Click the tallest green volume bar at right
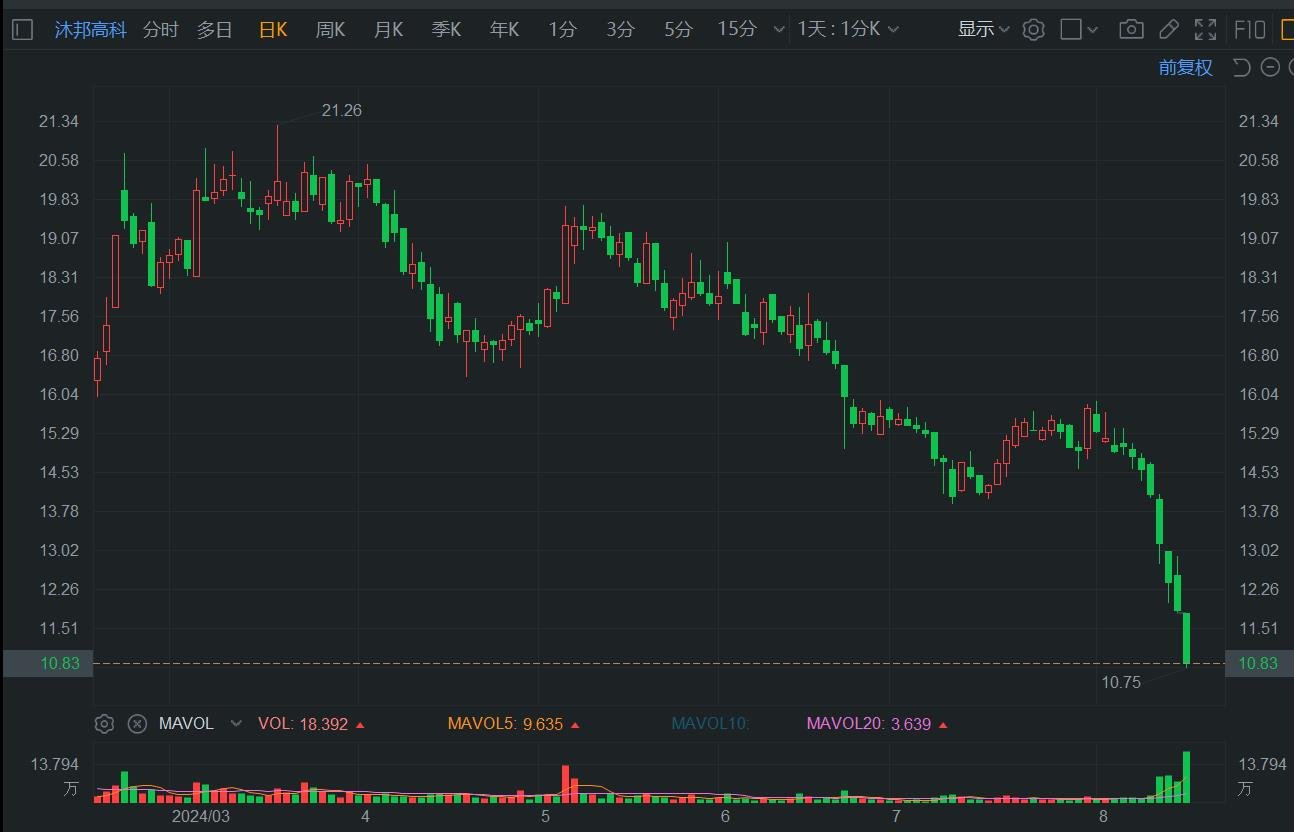Image resolution: width=1294 pixels, height=832 pixels. click(1186, 777)
